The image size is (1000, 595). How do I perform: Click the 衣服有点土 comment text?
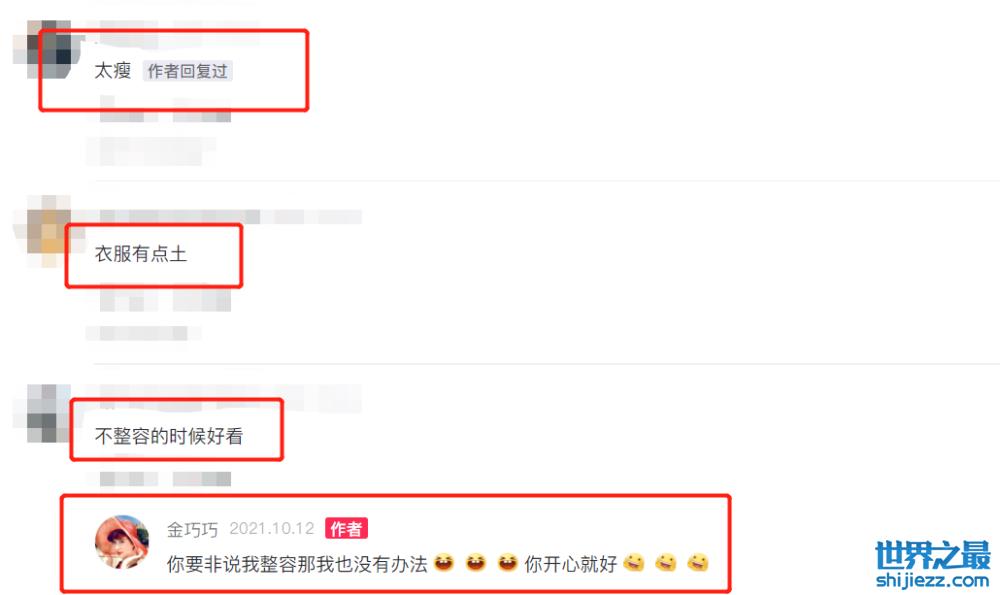point(141,254)
